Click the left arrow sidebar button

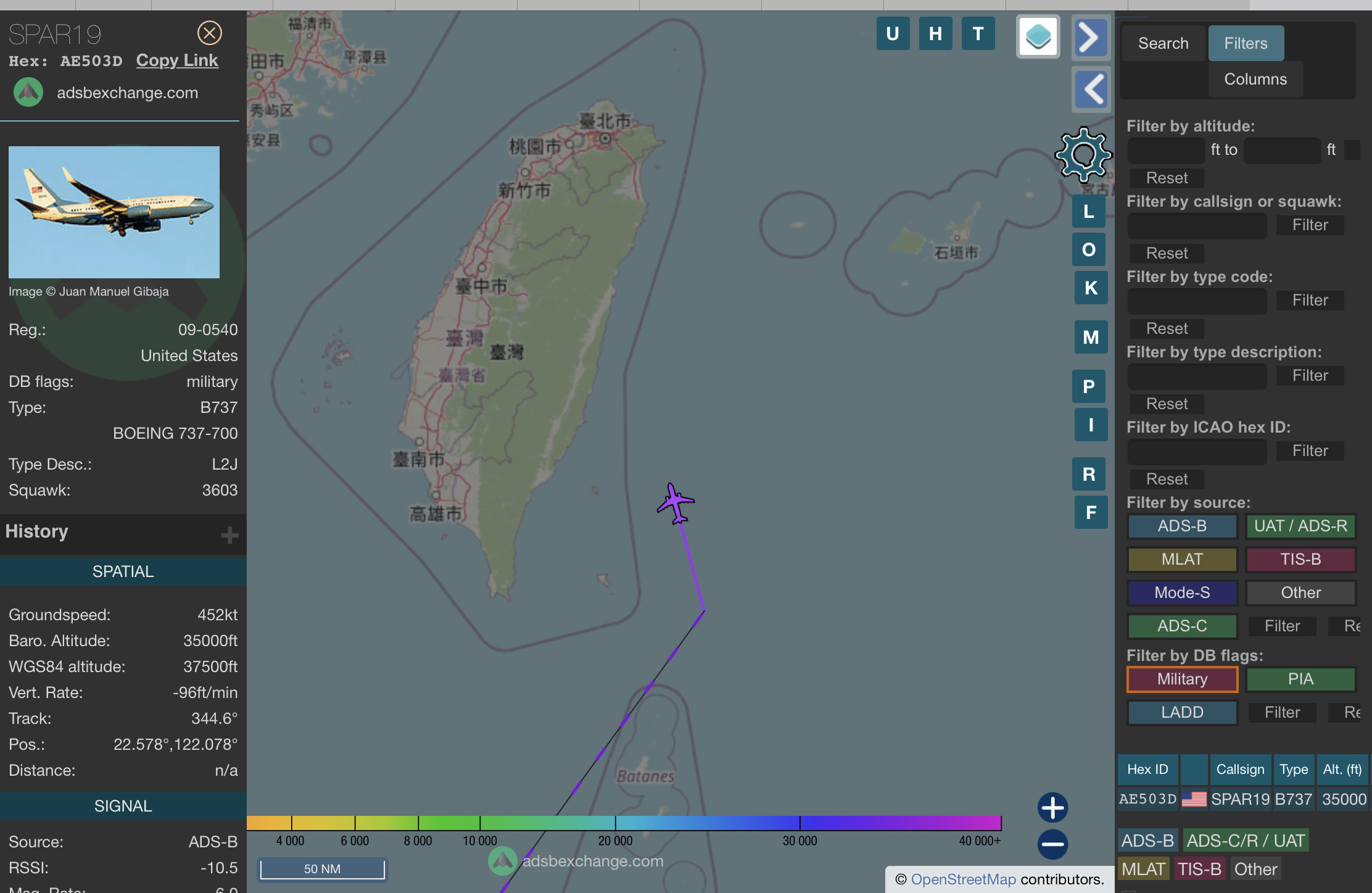tap(1091, 89)
